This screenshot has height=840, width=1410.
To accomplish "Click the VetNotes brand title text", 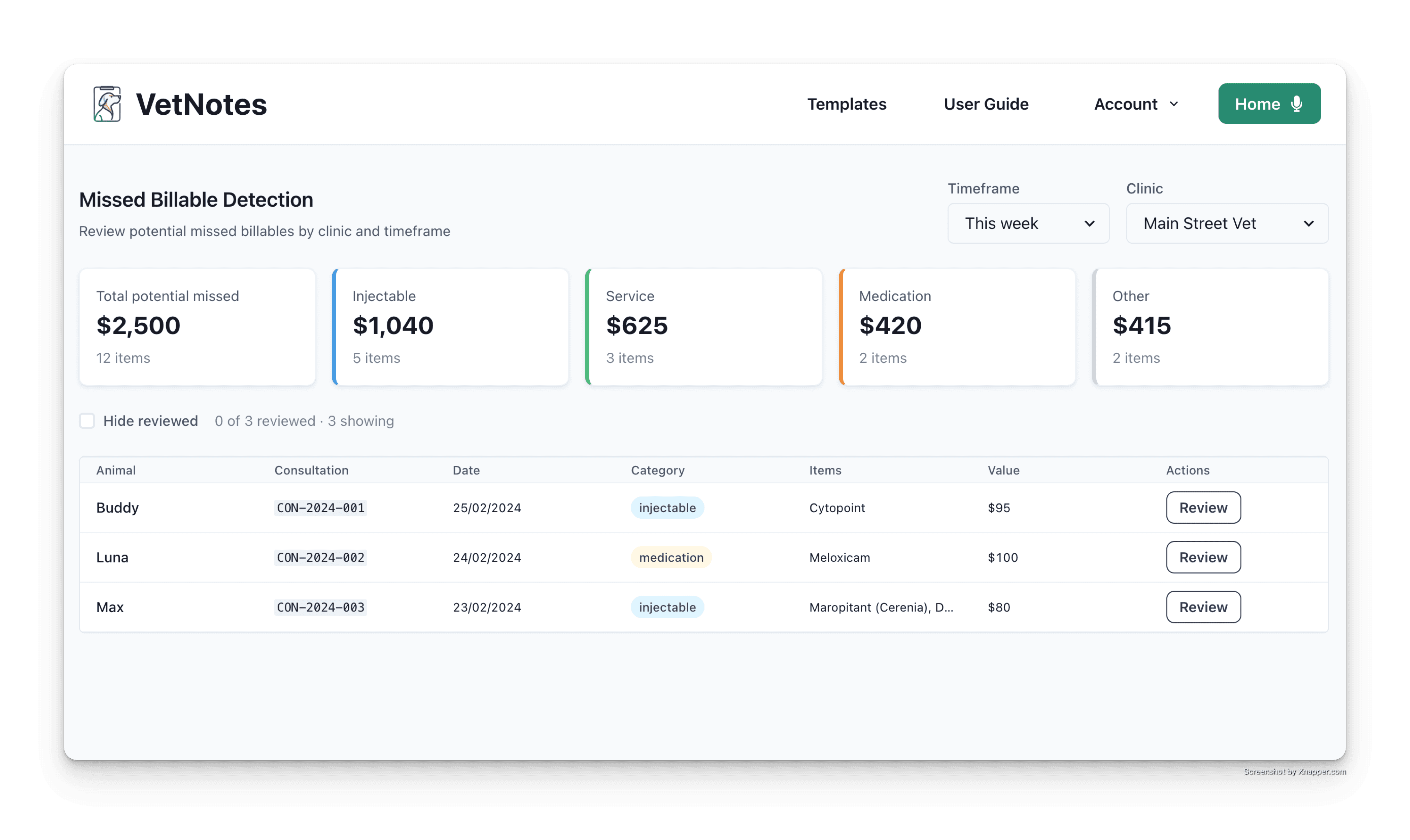I will (x=201, y=105).
